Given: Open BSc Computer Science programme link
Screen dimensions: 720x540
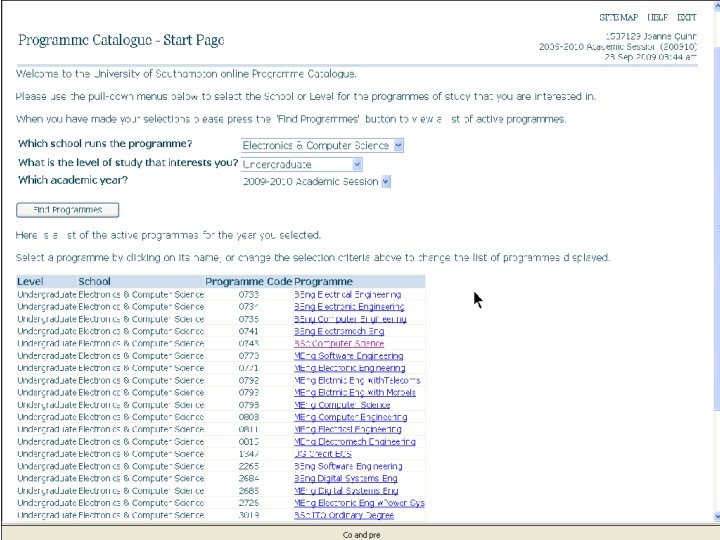Looking at the screenshot, I should point(339,343).
